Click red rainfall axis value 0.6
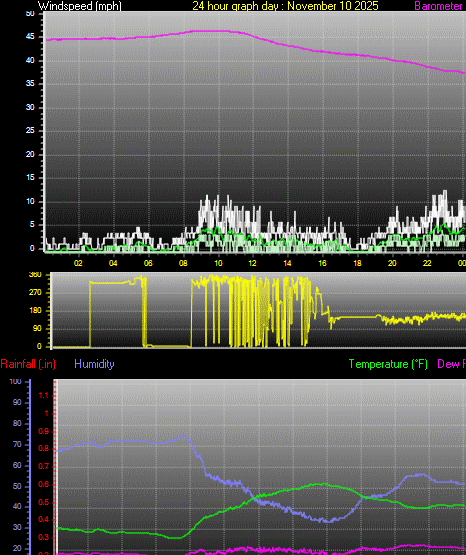 point(43,484)
